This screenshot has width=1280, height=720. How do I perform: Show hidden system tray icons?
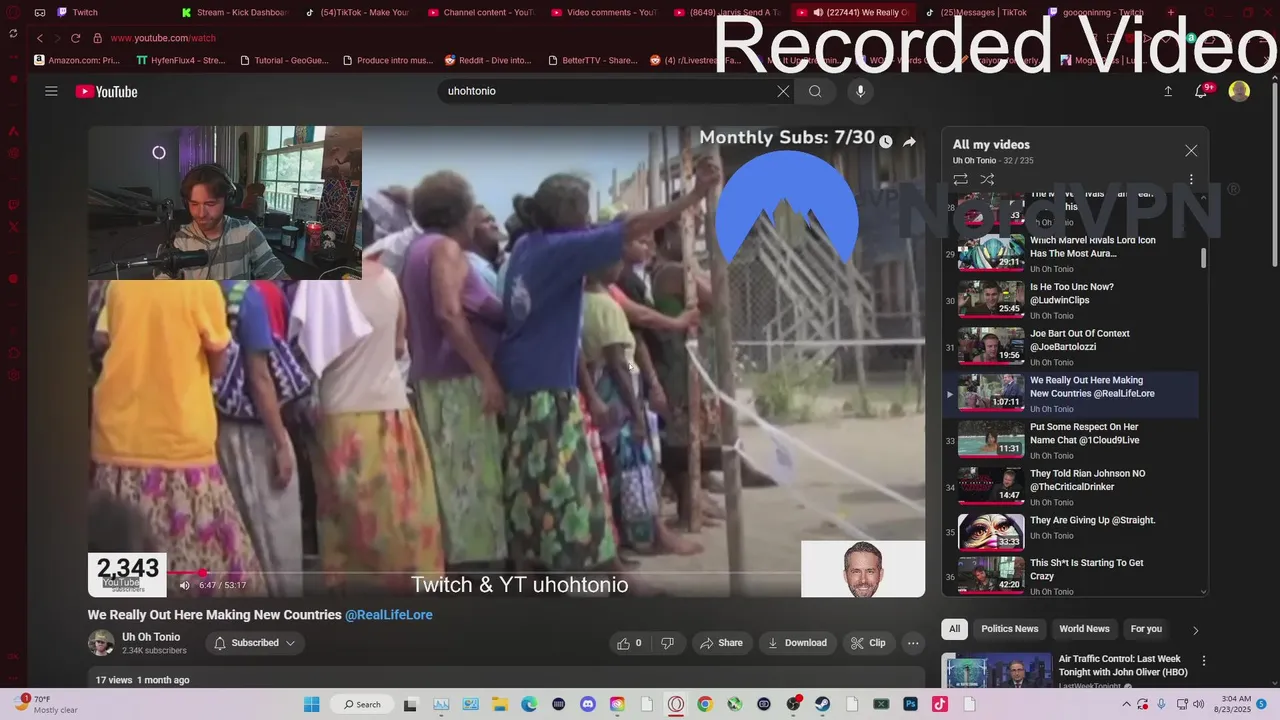pyautogui.click(x=1128, y=704)
